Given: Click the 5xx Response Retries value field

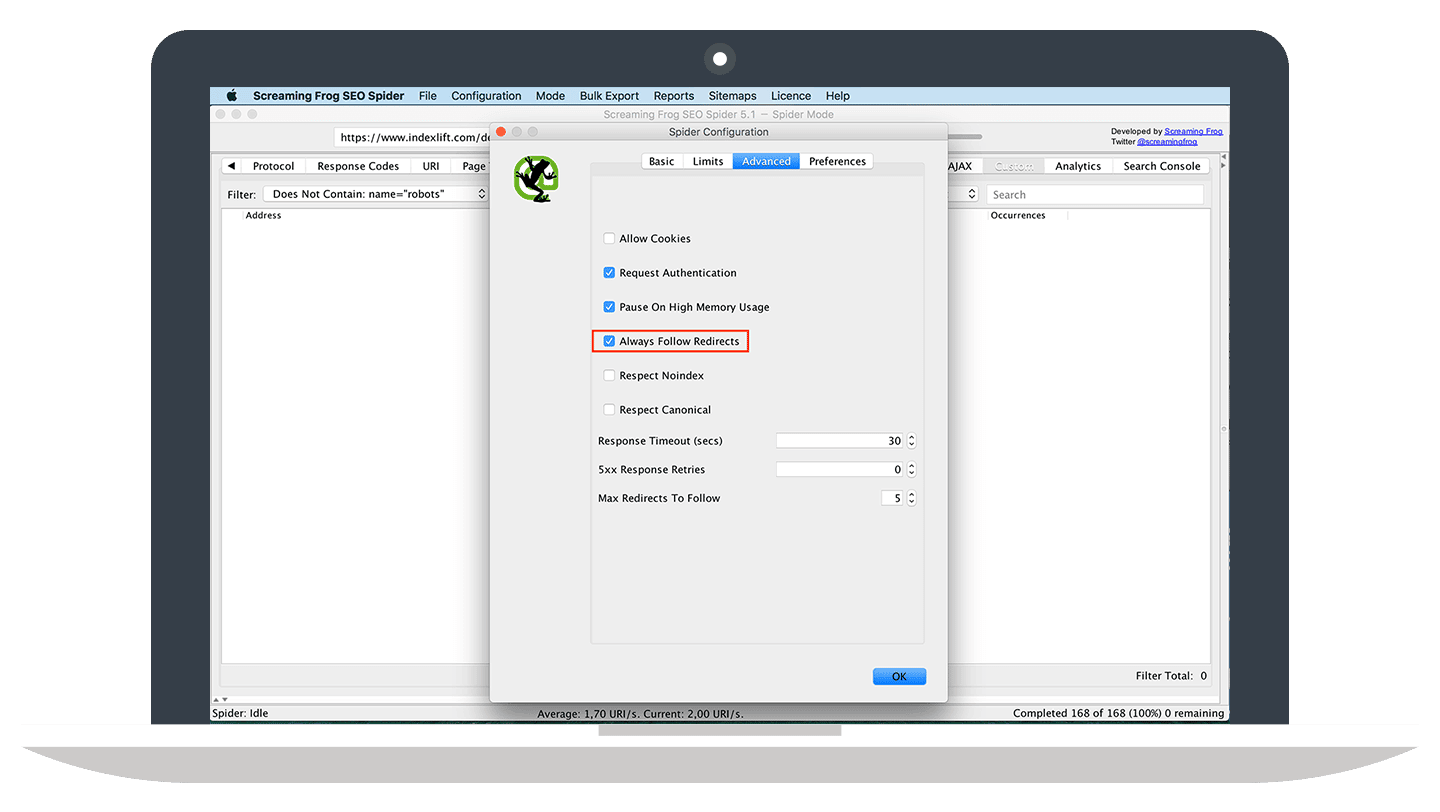Looking at the screenshot, I should pos(840,469).
